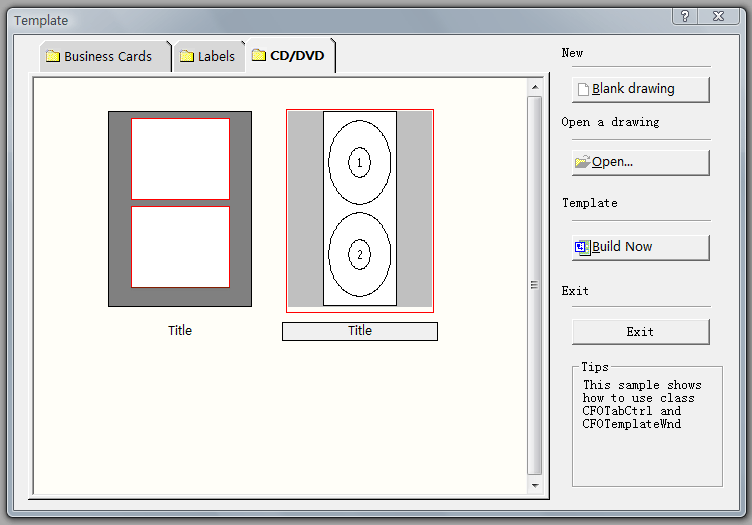This screenshot has width=752, height=525.
Task: Create a new Blank drawing
Action: pos(640,89)
